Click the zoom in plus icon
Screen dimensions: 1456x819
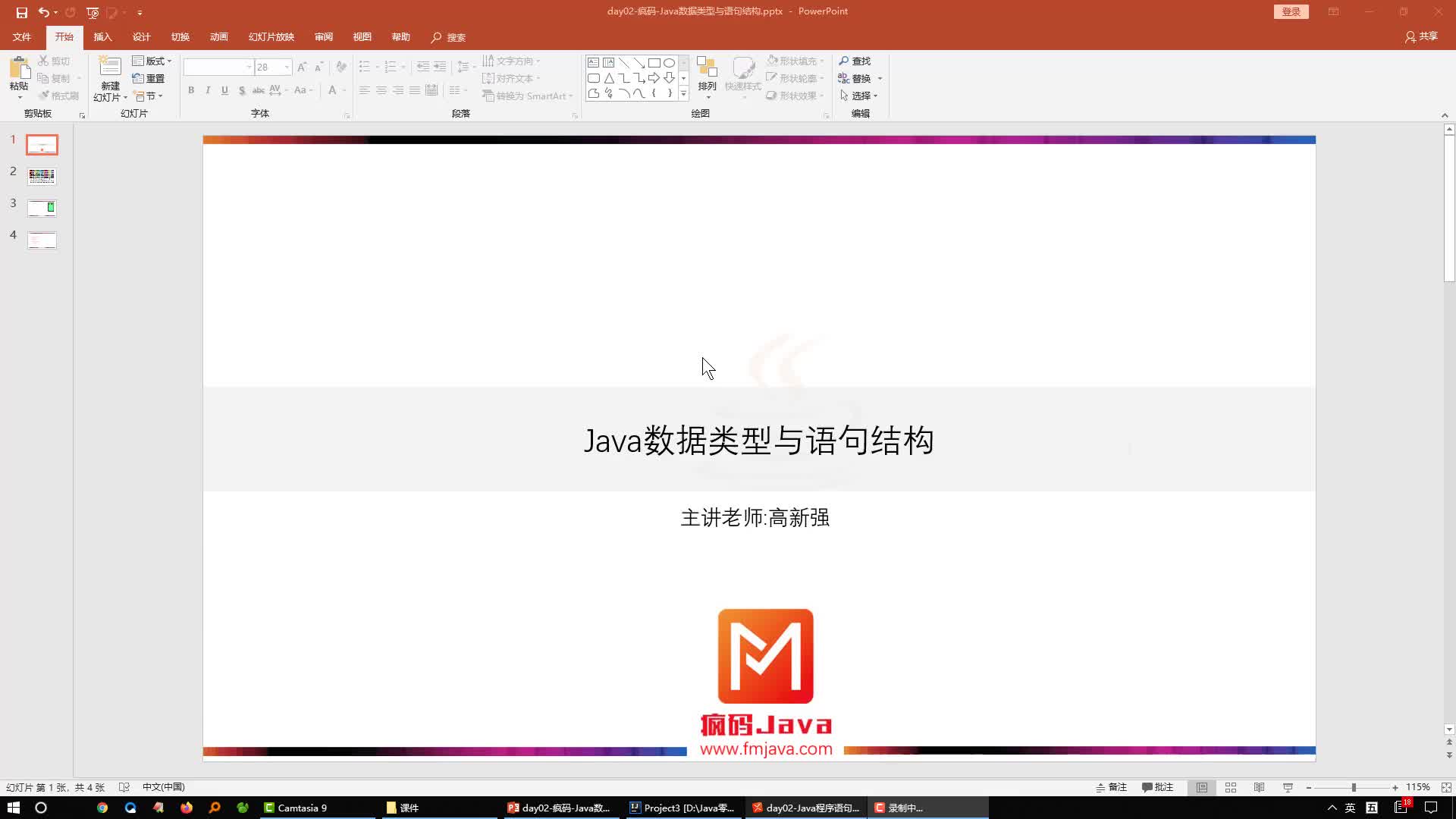pos(1395,787)
